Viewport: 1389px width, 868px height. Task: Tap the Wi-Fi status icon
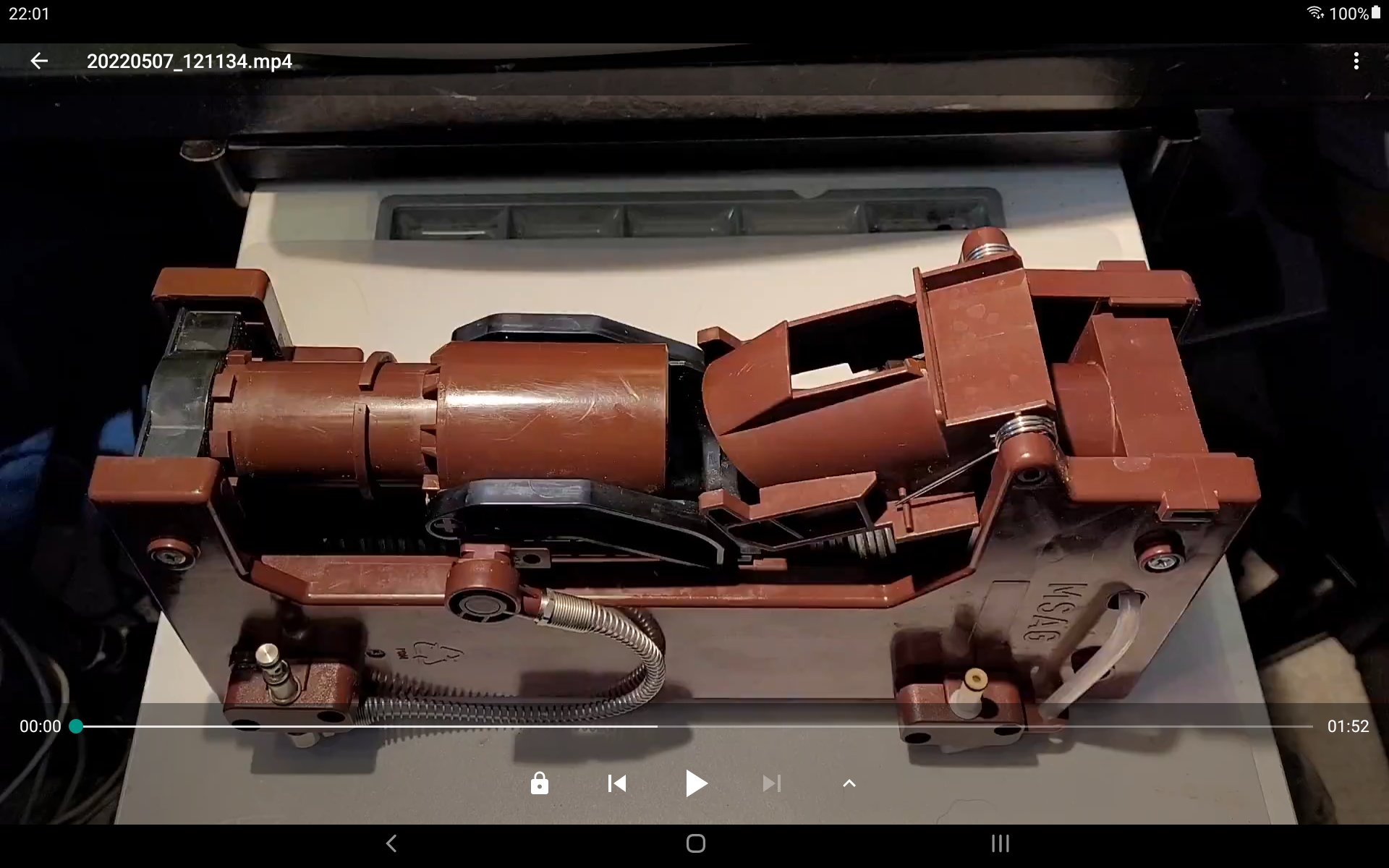1314,13
